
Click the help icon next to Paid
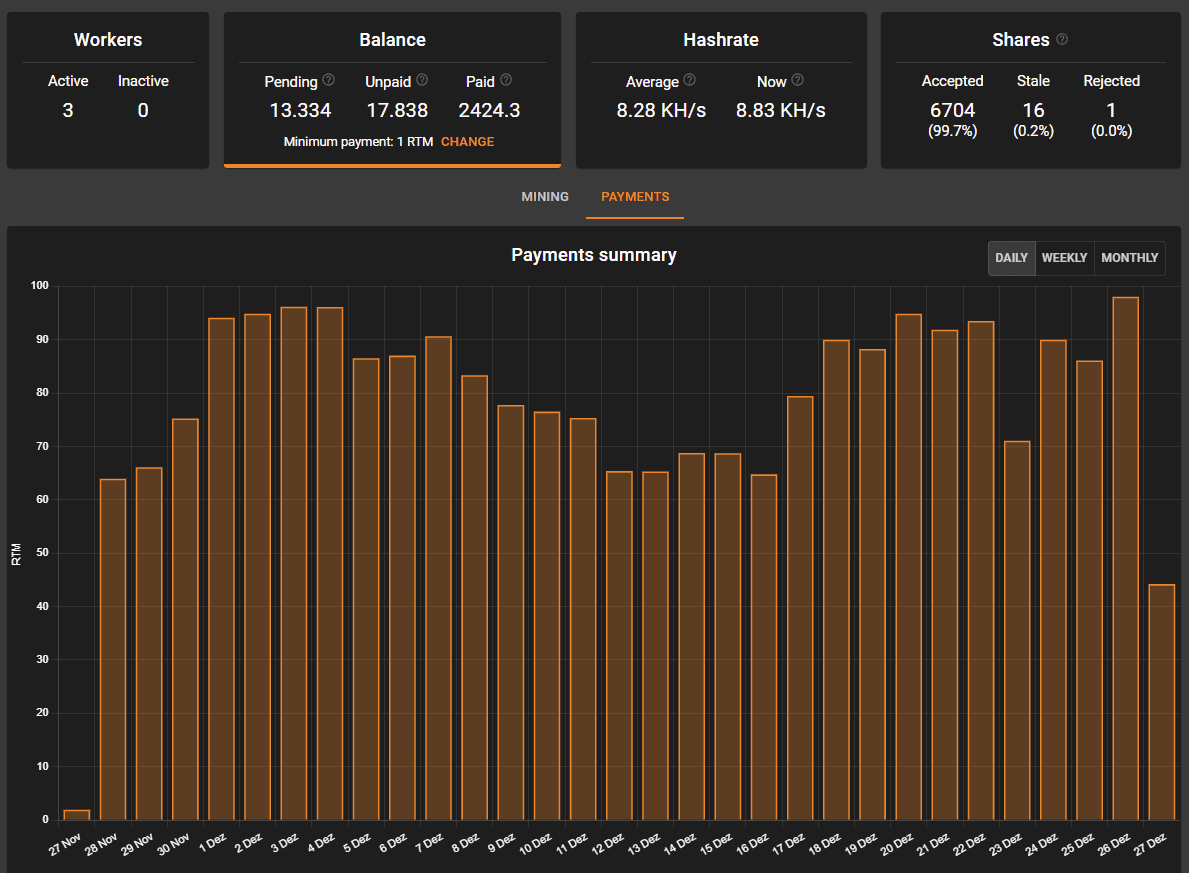coord(506,80)
